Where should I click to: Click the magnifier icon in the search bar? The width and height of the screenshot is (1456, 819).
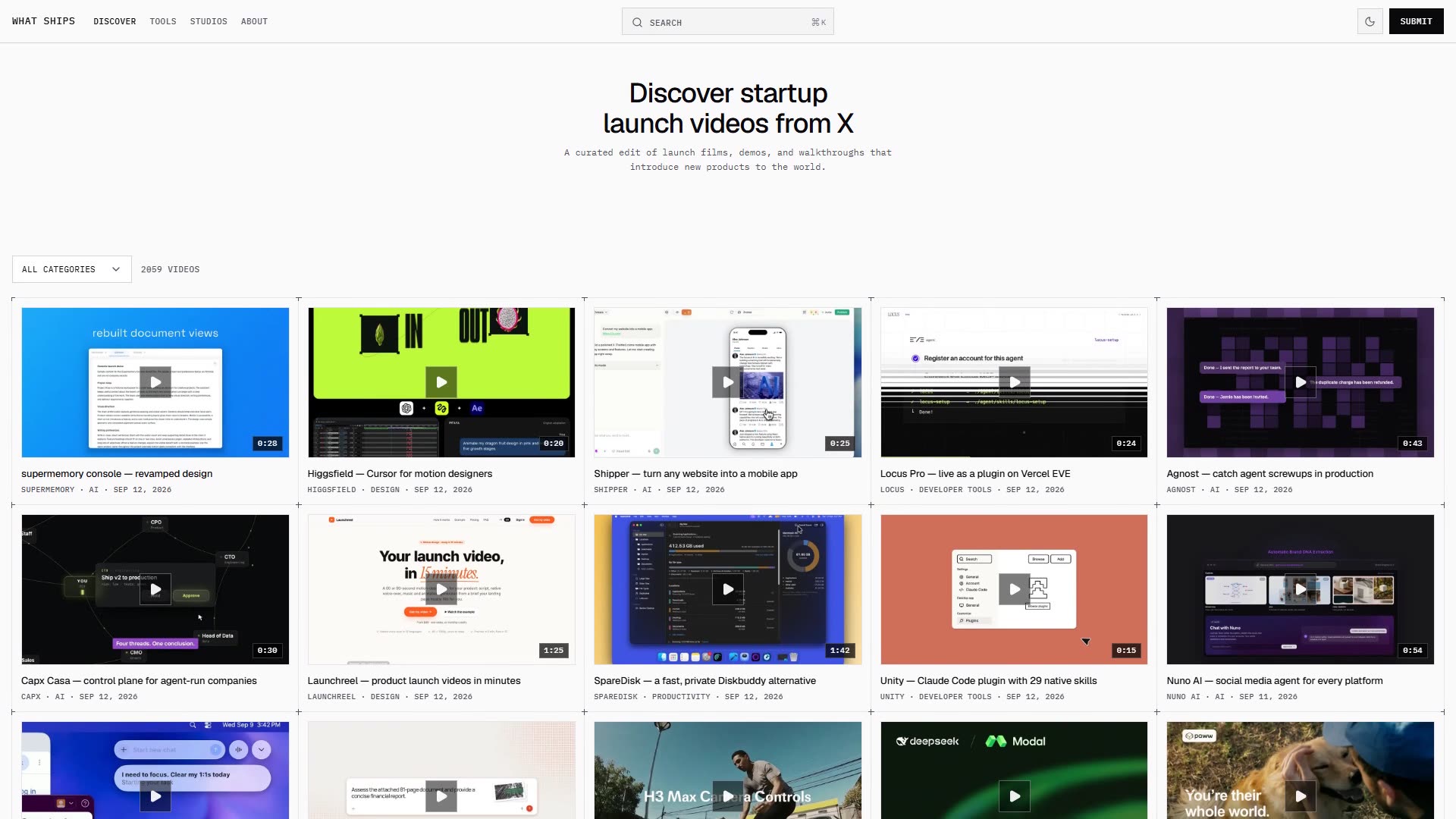coord(638,23)
